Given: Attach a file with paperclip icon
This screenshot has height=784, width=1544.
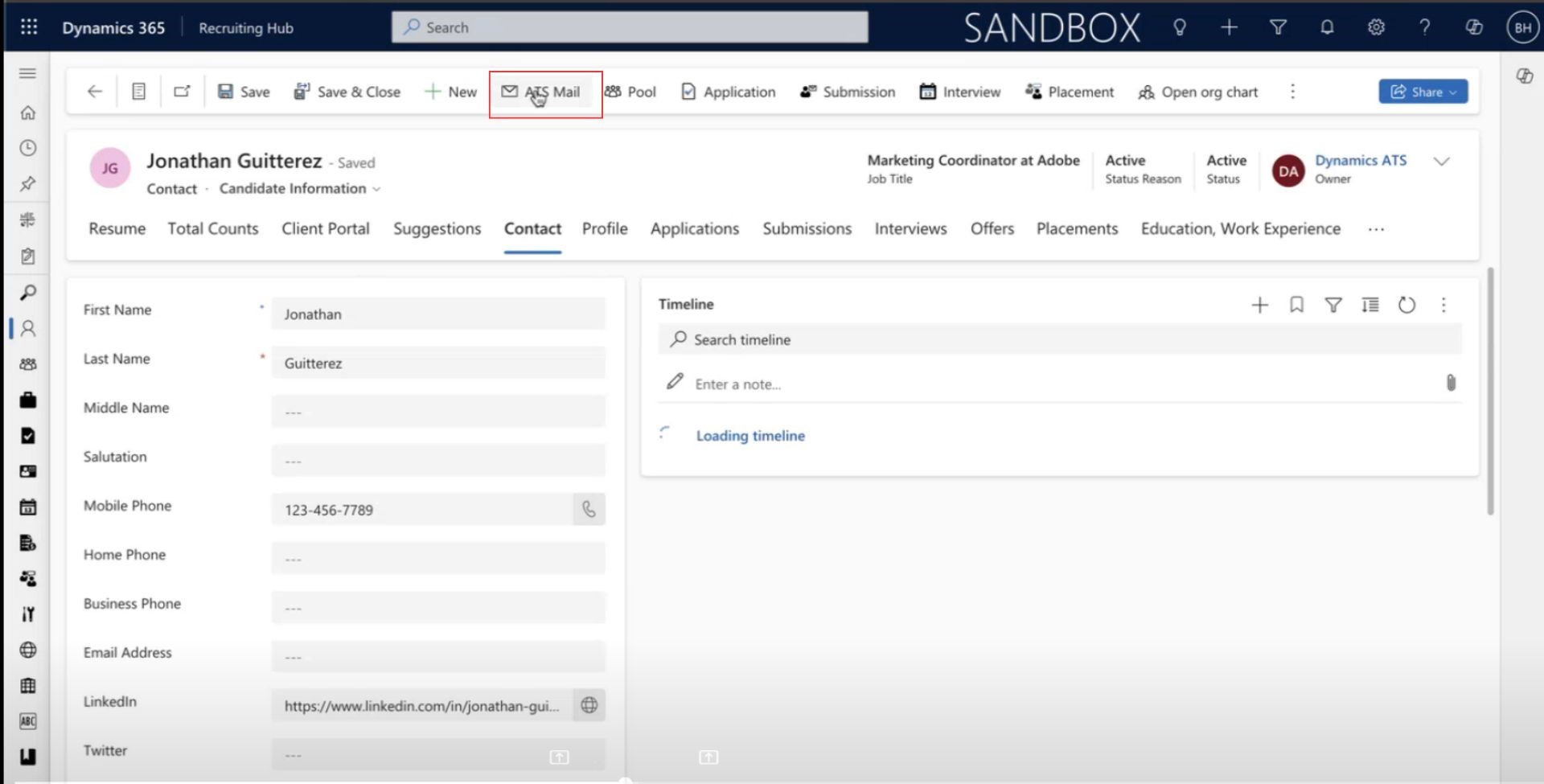Looking at the screenshot, I should [1451, 383].
